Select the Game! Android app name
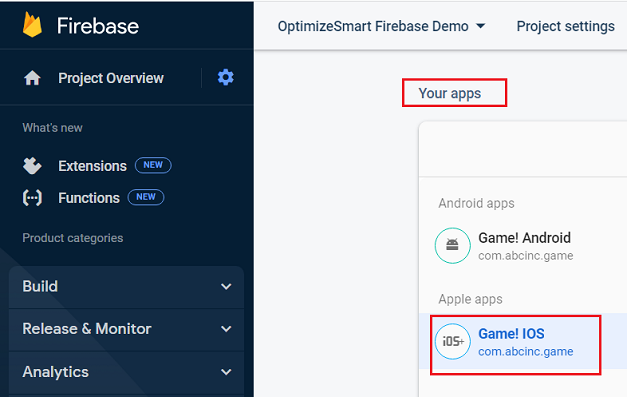Viewport: 627px width, 397px height. [524, 238]
